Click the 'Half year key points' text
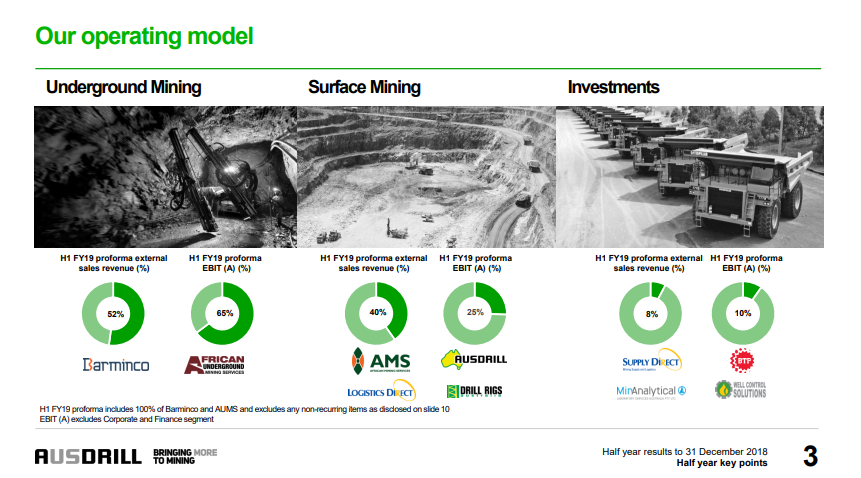 click(x=722, y=463)
